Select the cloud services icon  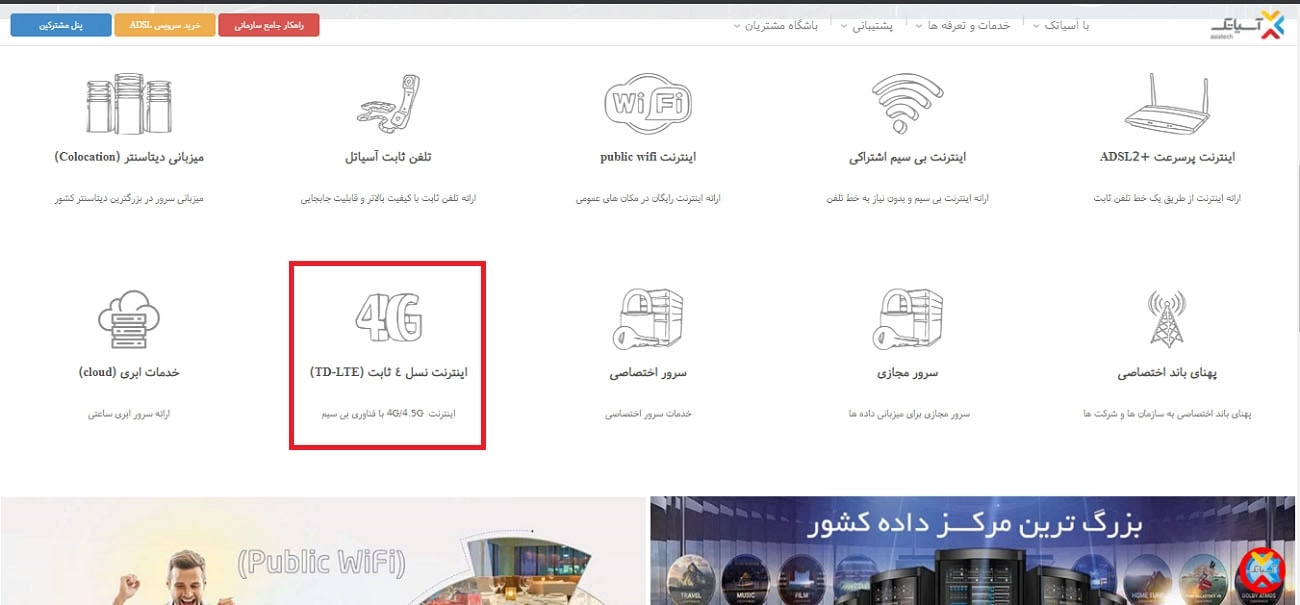[x=130, y=320]
